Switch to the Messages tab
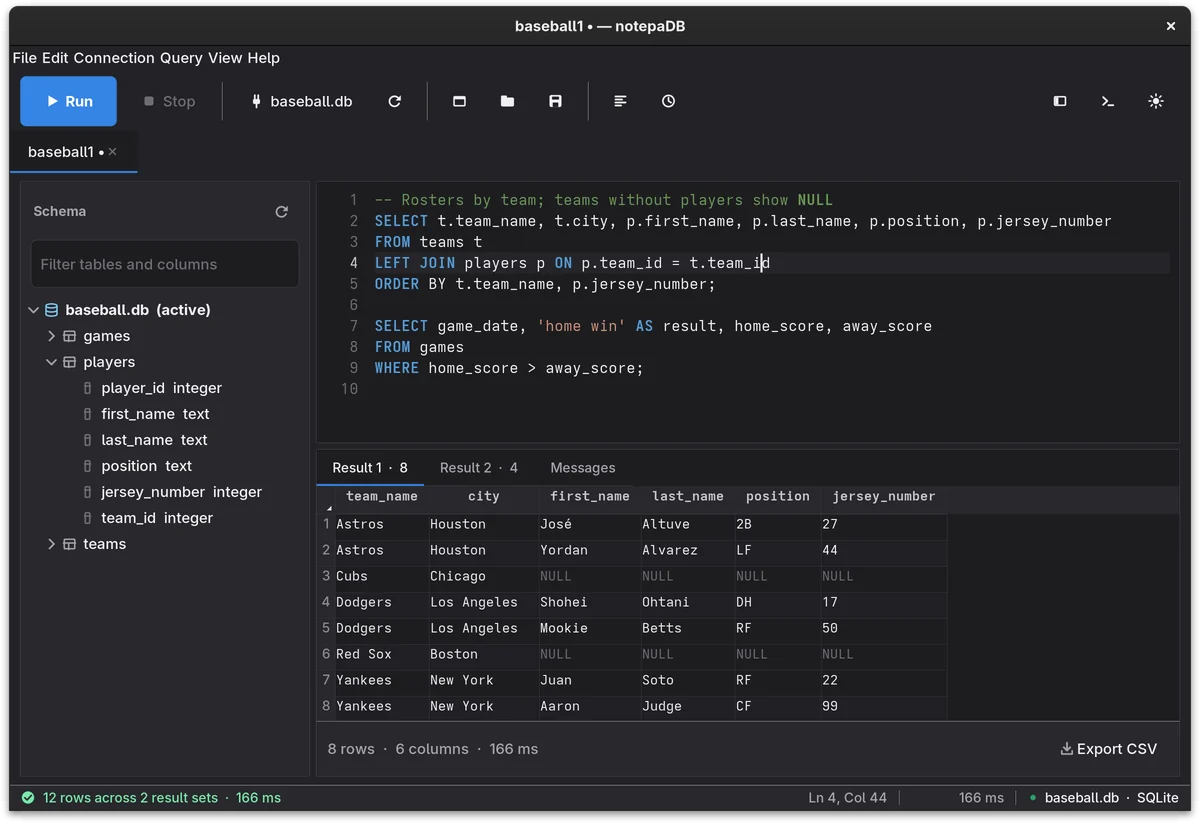The width and height of the screenshot is (1200, 823). click(583, 468)
